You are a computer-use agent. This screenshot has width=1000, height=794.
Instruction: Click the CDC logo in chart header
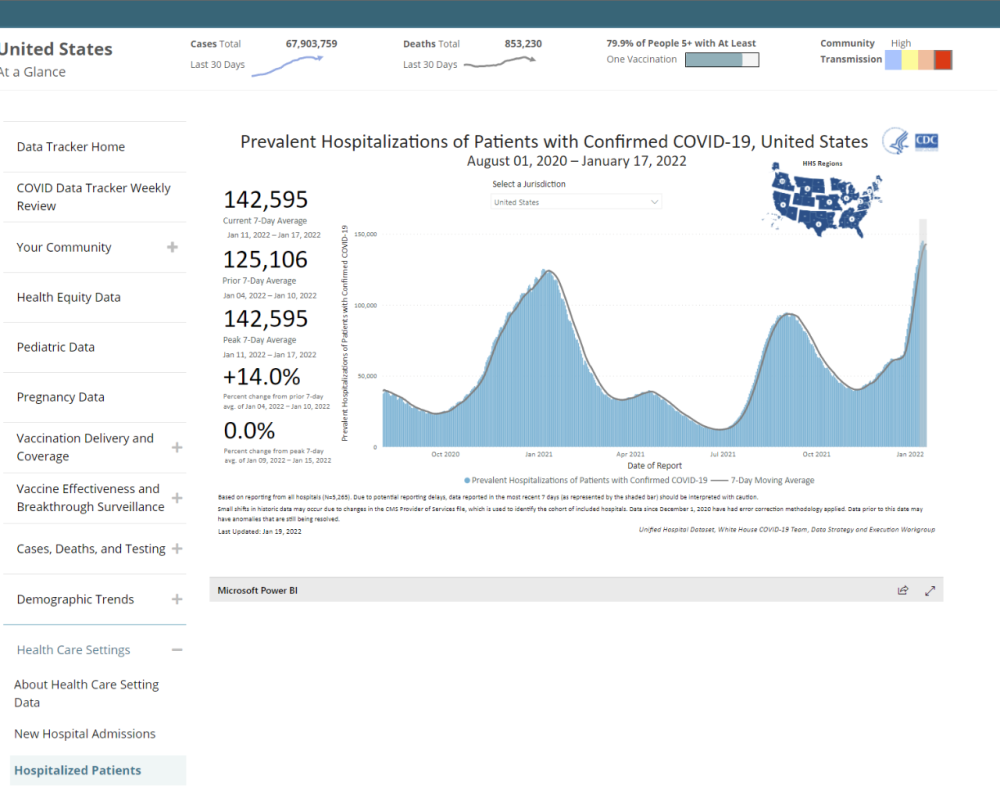[911, 141]
